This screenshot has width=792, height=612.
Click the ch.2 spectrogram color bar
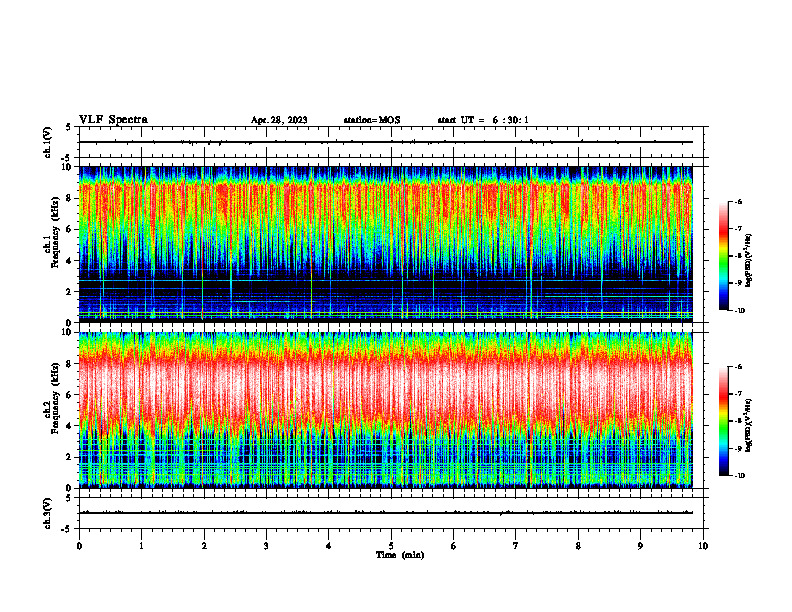coord(723,421)
